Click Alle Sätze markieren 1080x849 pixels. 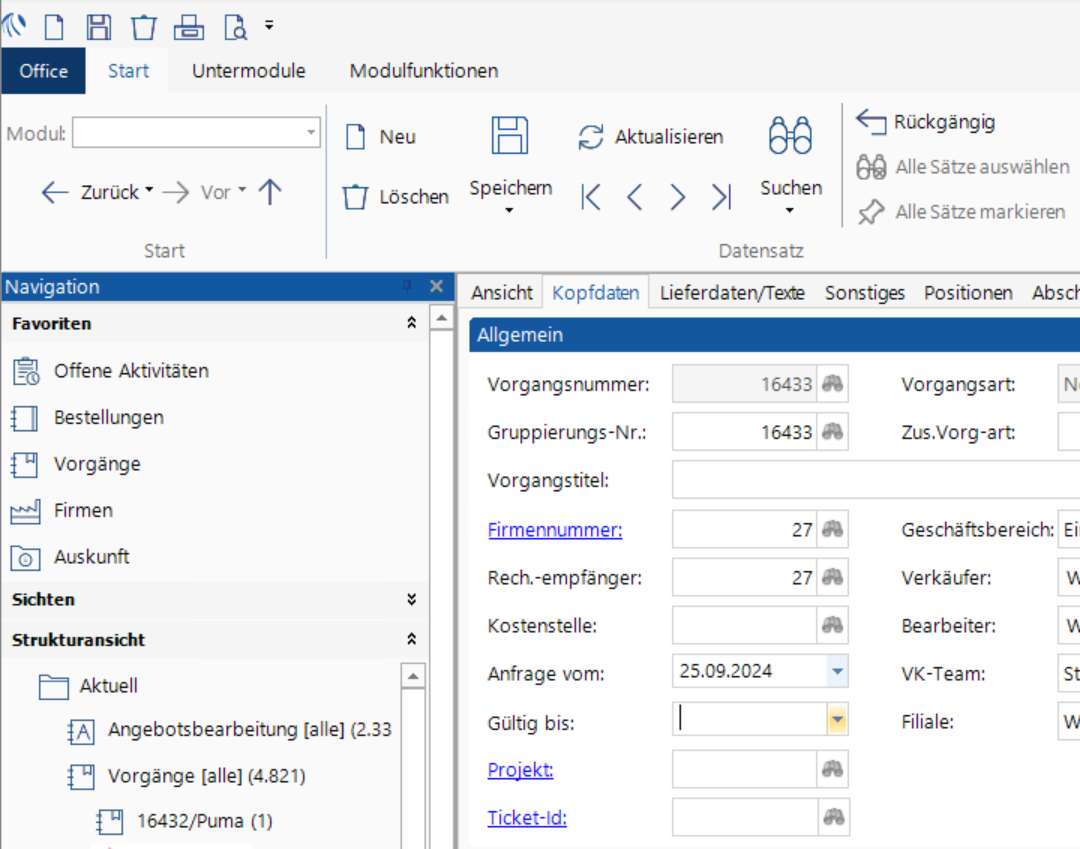(x=962, y=212)
